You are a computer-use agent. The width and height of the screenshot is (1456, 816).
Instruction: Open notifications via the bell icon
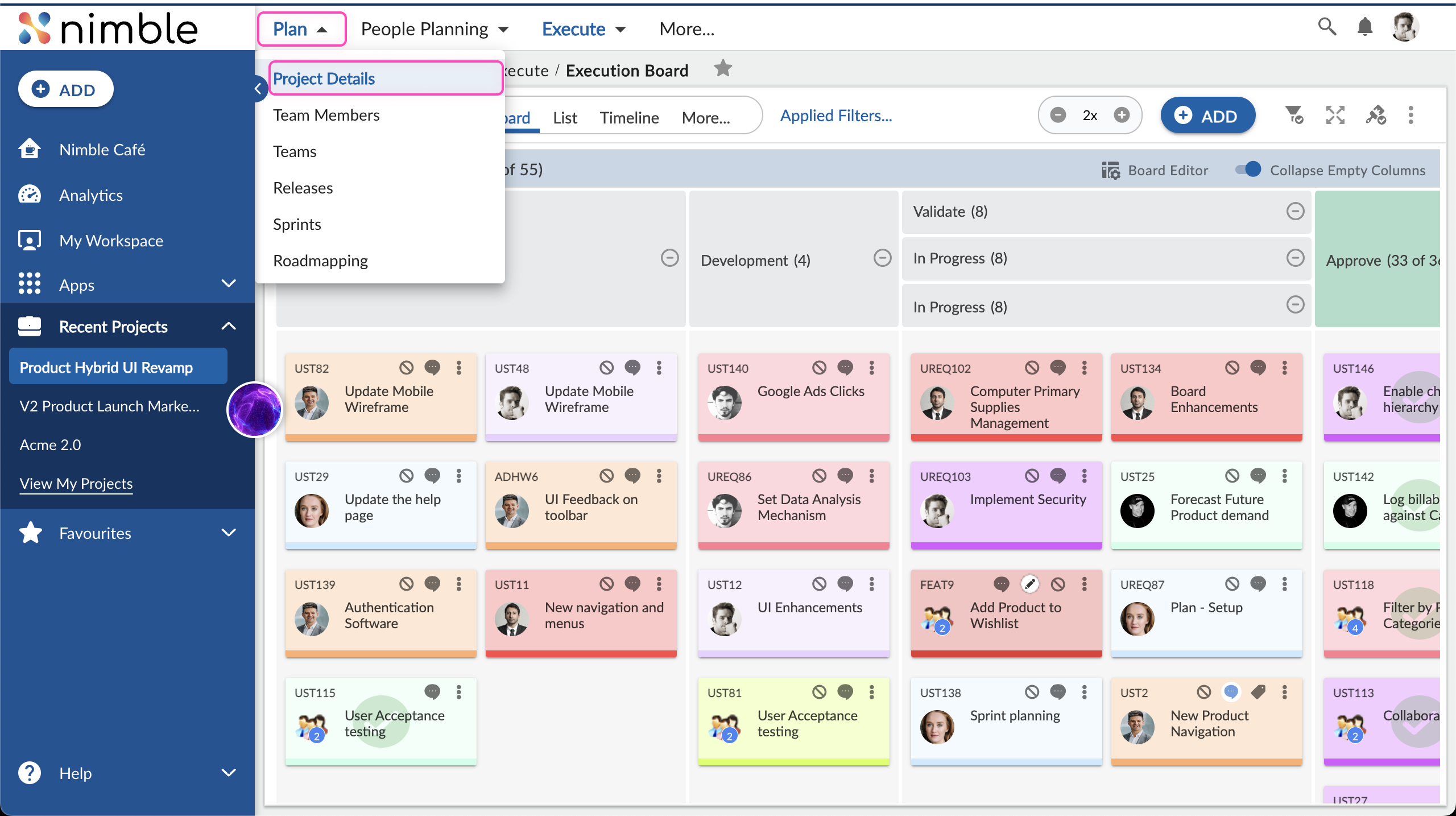coord(1366,27)
